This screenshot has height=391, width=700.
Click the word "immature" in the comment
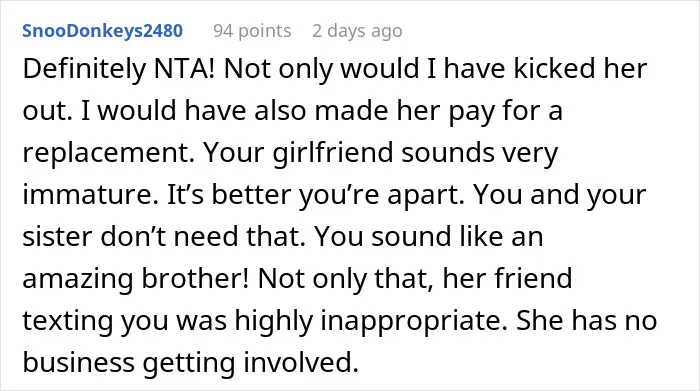[x=90, y=195]
